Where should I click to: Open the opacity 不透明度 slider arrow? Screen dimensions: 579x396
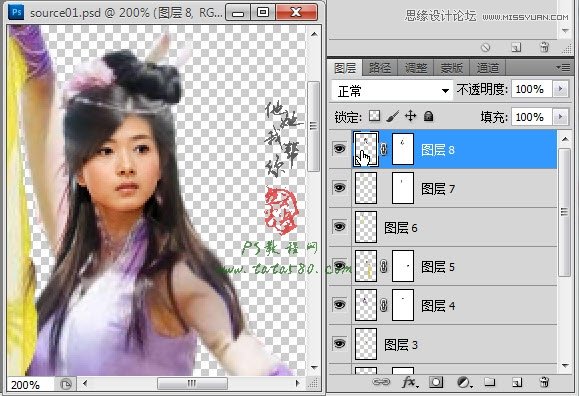click(561, 89)
